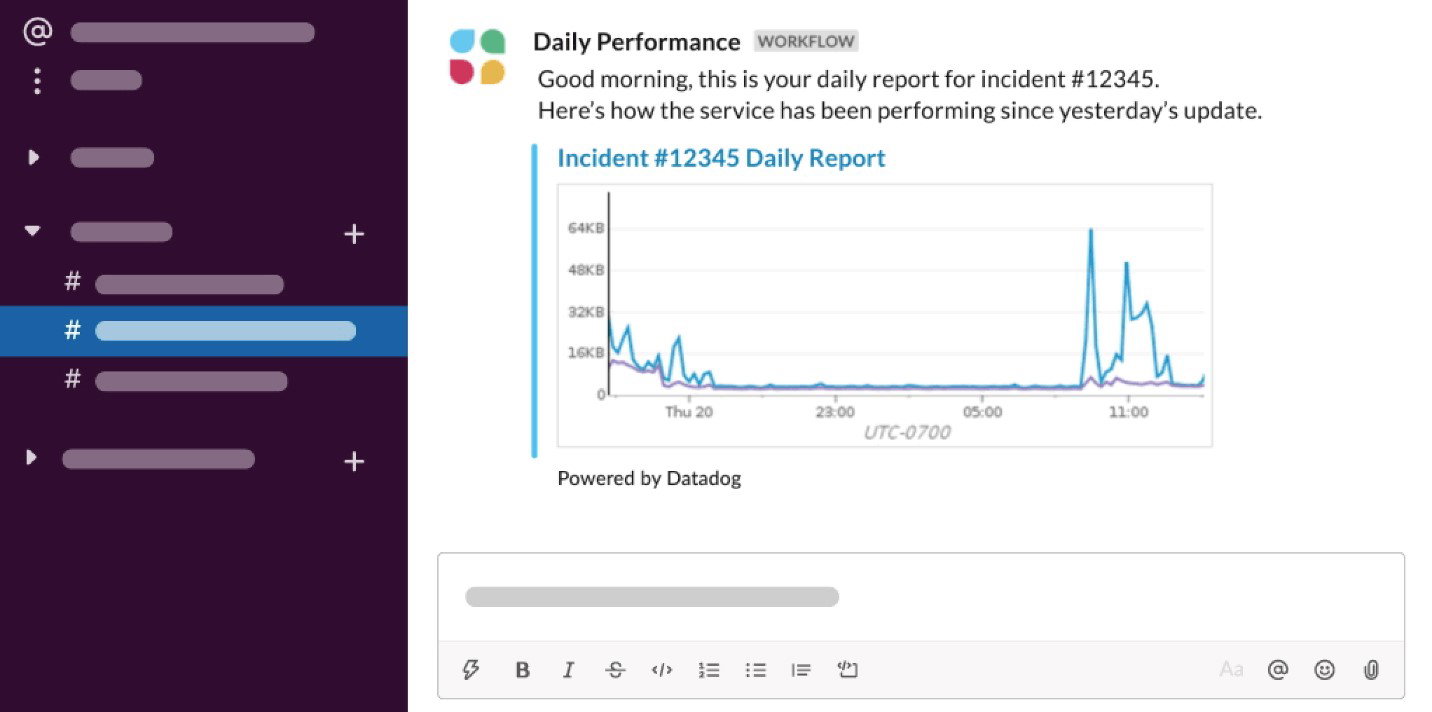
Task: Toggle the Aa formatting bar visibility
Action: pos(1231,670)
